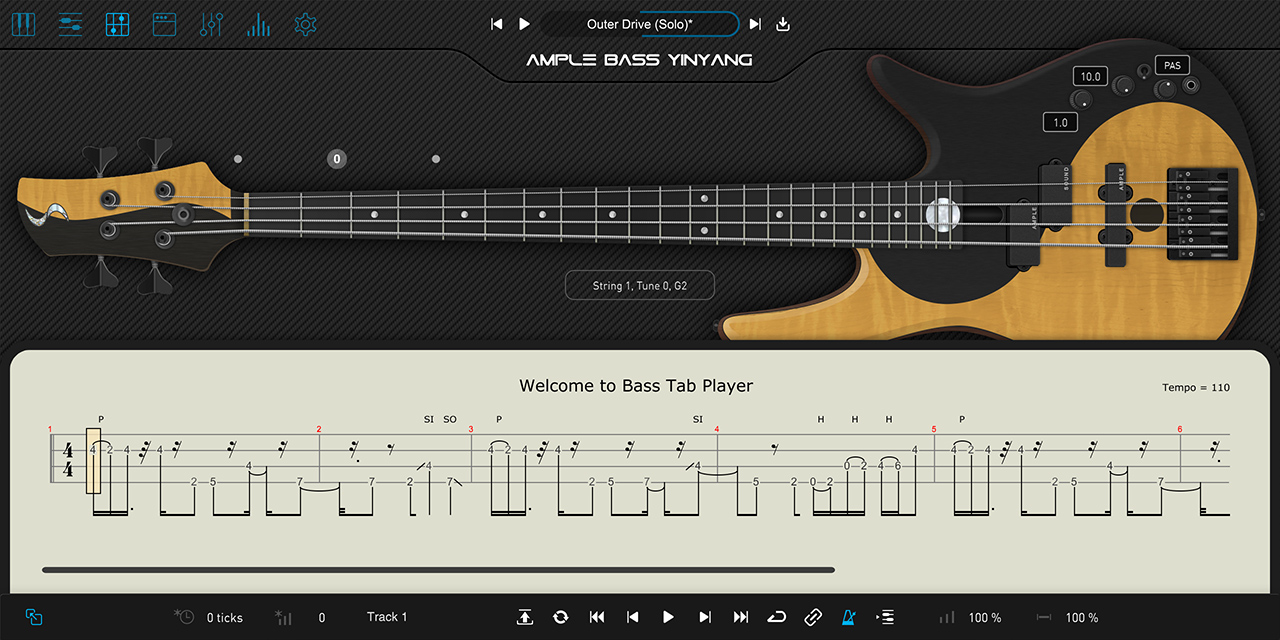Click measure number 4 in tab
Image resolution: width=1280 pixels, height=640 pixels.
[717, 429]
